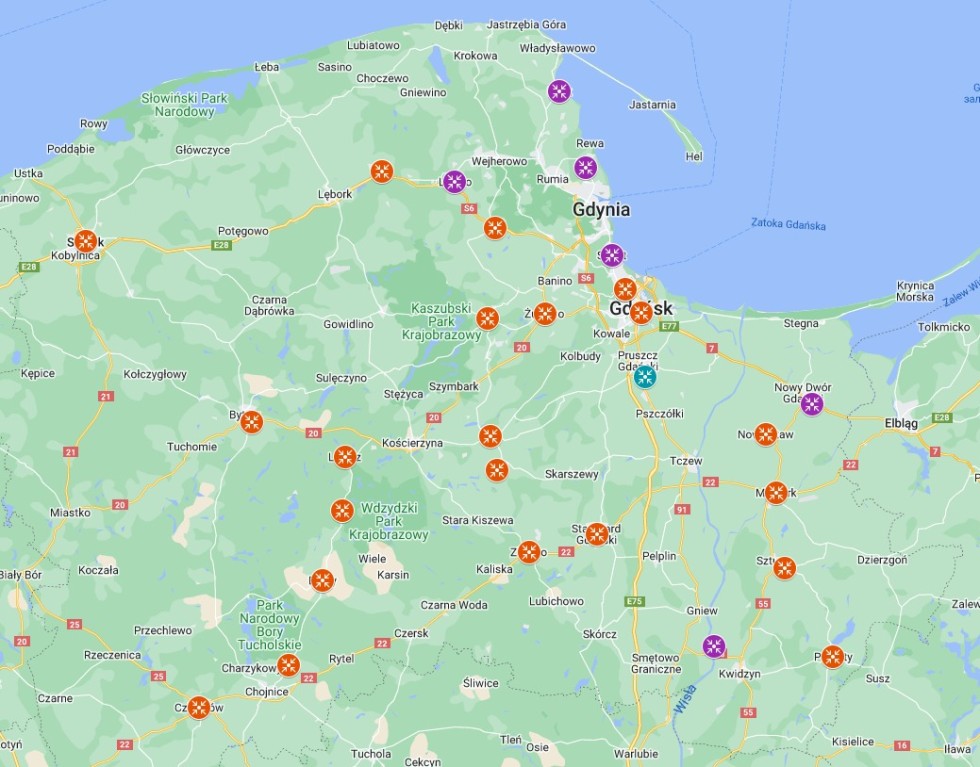
Task: Open the orange marker over Brusy
Action: click(x=322, y=580)
